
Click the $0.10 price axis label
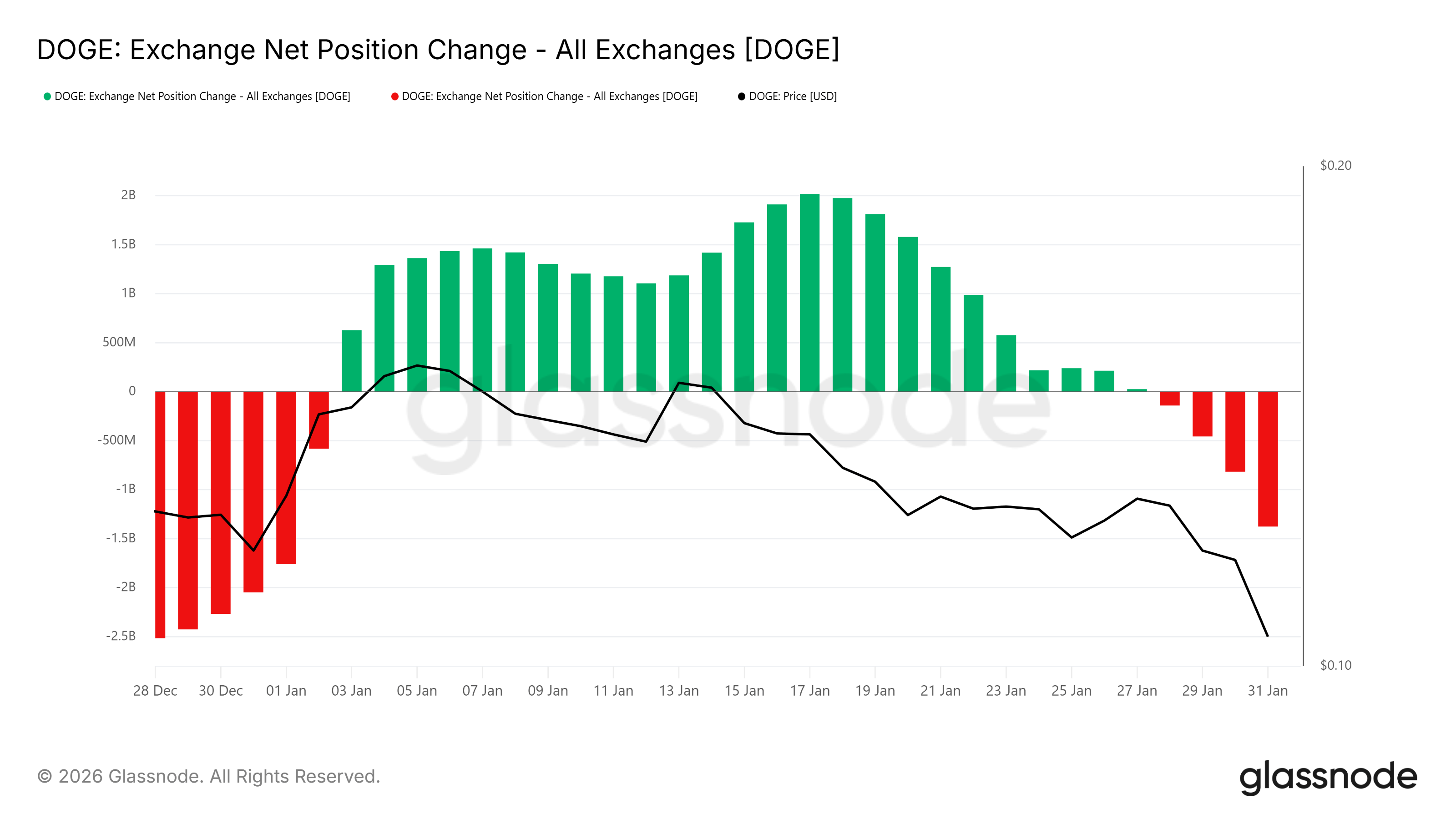pos(1335,665)
